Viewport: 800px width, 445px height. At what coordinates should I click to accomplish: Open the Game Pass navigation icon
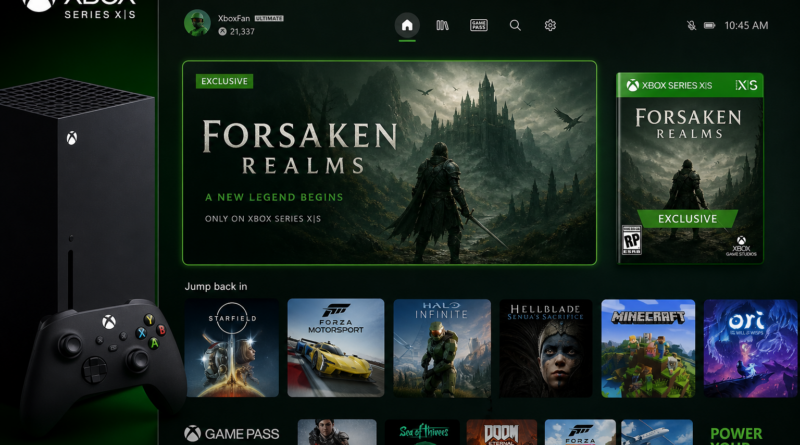click(479, 25)
